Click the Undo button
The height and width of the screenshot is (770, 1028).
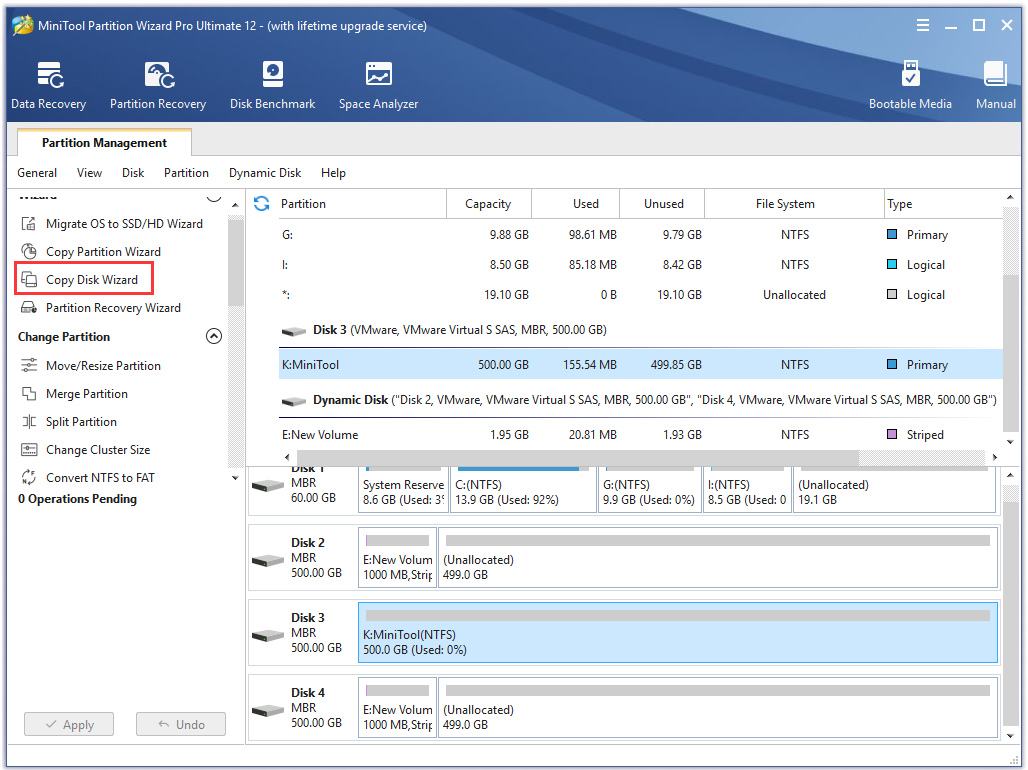click(181, 724)
